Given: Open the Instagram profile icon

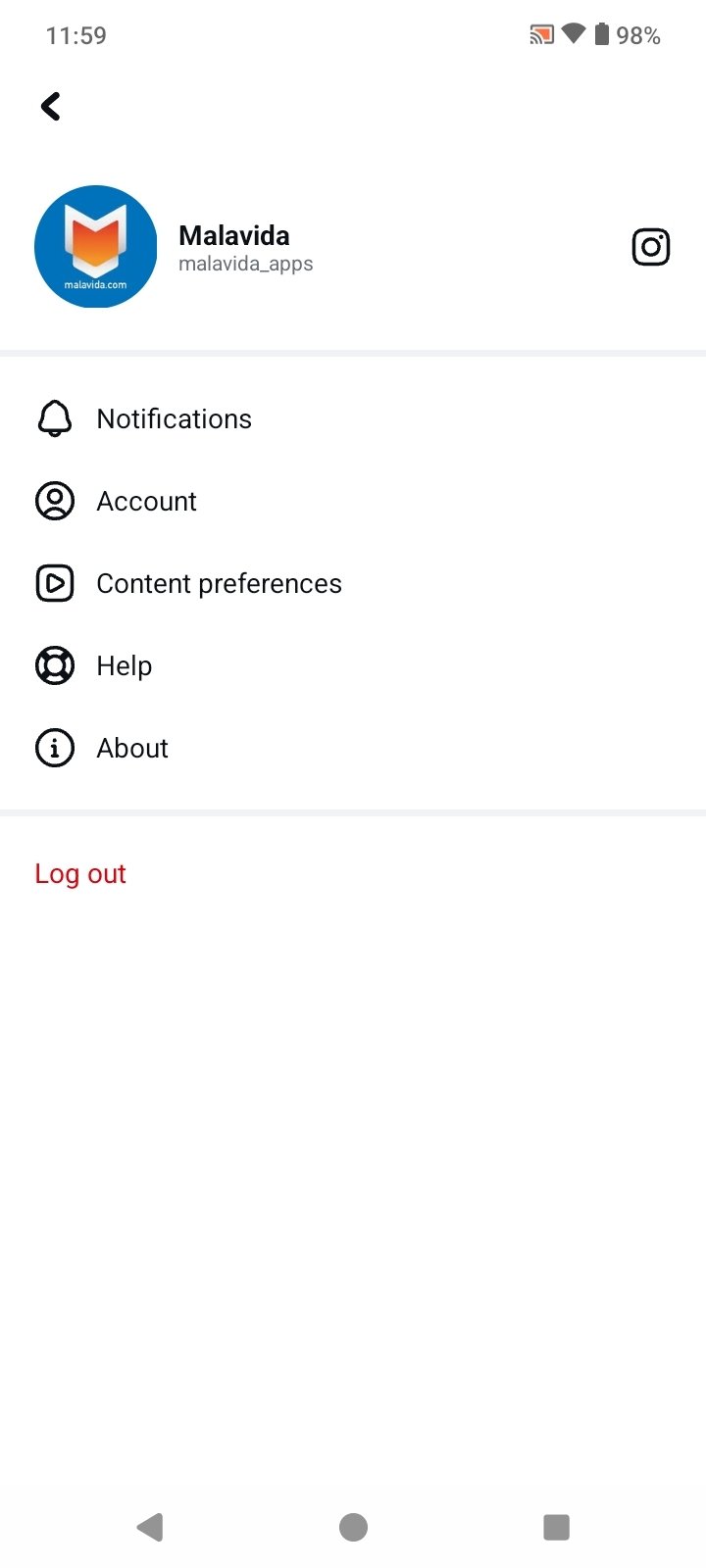Looking at the screenshot, I should [650, 247].
